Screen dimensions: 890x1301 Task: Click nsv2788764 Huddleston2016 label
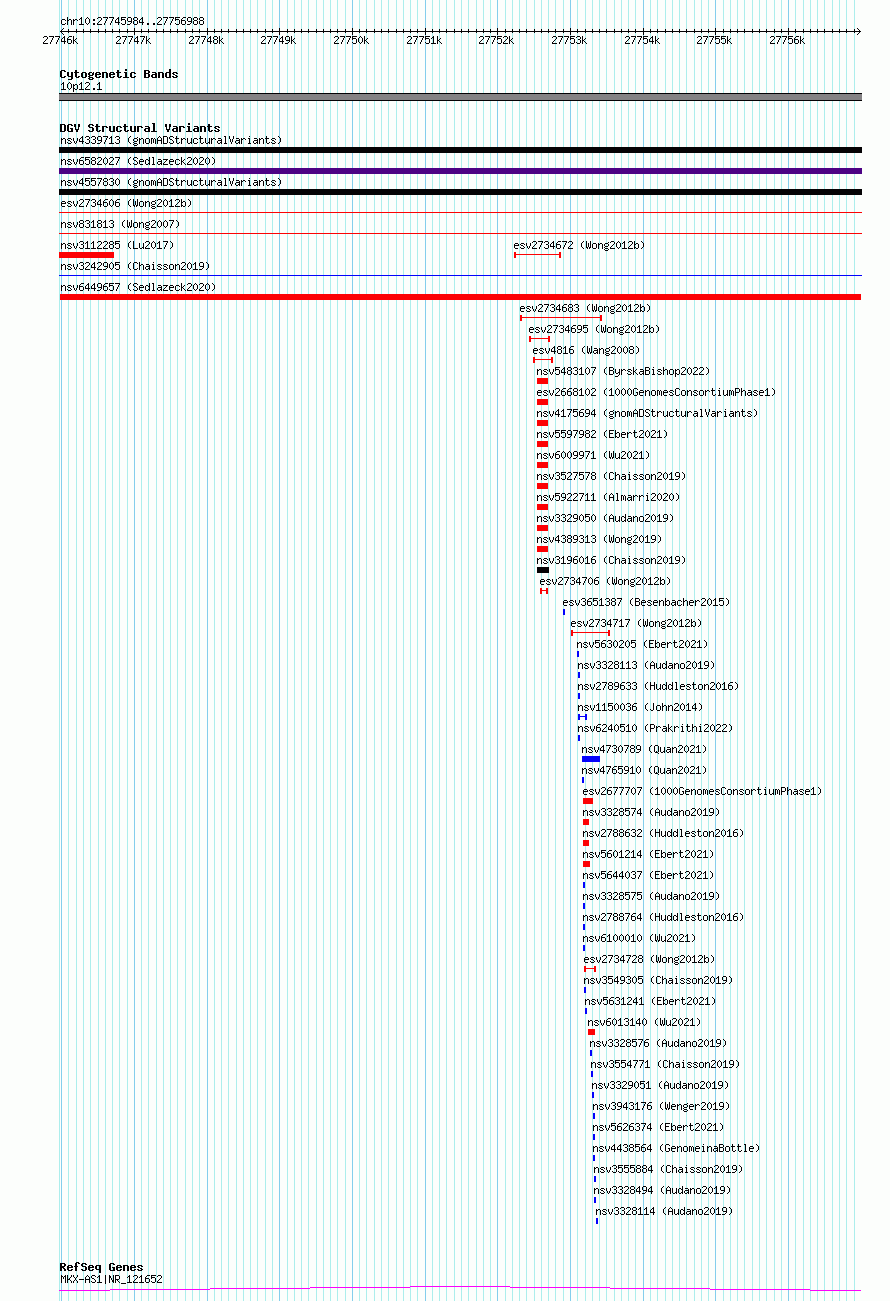tap(663, 917)
